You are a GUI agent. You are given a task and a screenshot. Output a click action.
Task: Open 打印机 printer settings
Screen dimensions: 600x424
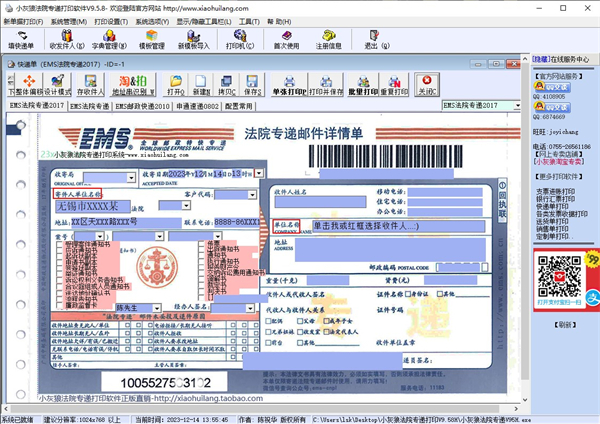(240, 40)
